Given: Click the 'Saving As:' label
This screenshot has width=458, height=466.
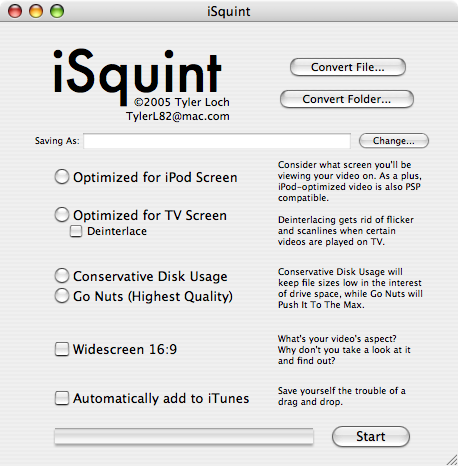Looking at the screenshot, I should click(x=57, y=141).
